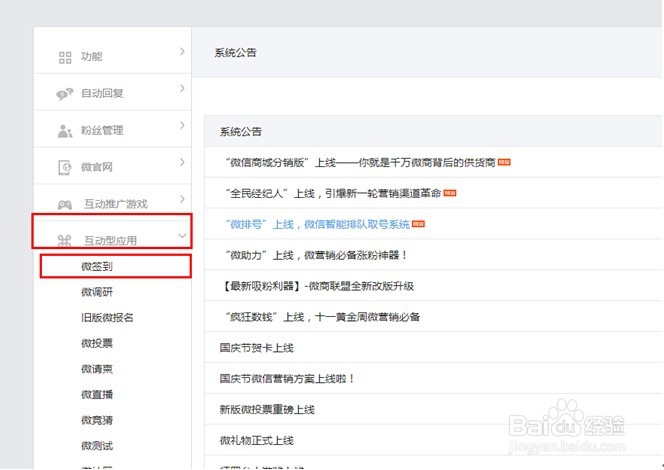
Task: Open the 微排号上线 announcement link
Action: [318, 224]
